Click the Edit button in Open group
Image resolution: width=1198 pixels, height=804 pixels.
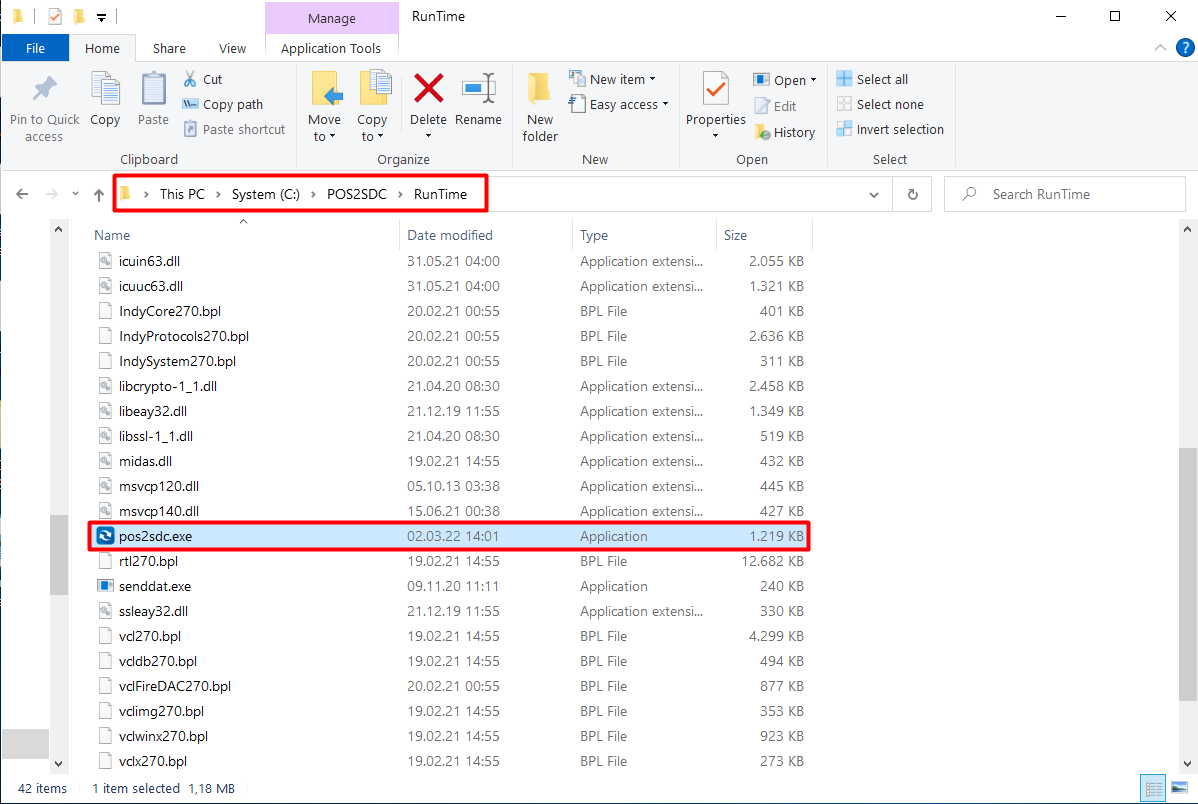click(x=775, y=106)
